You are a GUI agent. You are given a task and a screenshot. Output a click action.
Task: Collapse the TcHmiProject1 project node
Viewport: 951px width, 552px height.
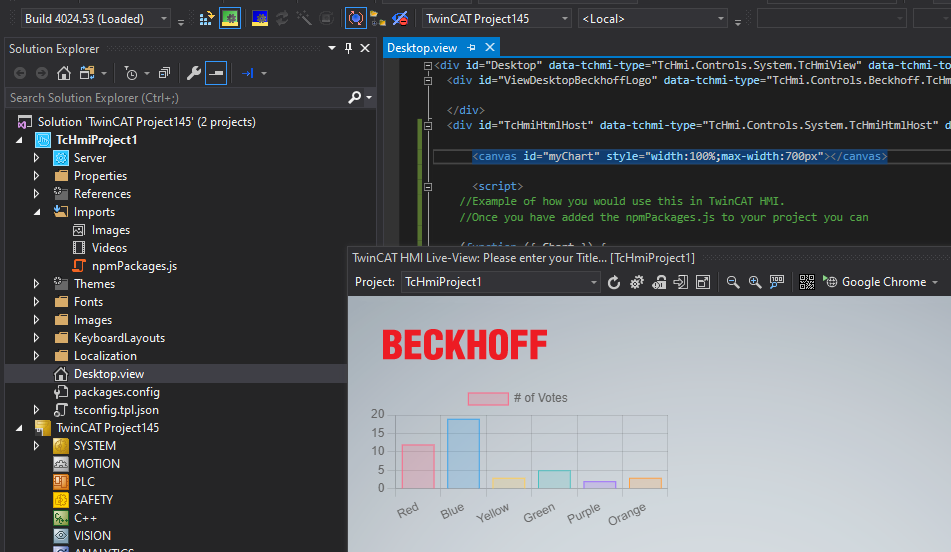[x=19, y=140]
